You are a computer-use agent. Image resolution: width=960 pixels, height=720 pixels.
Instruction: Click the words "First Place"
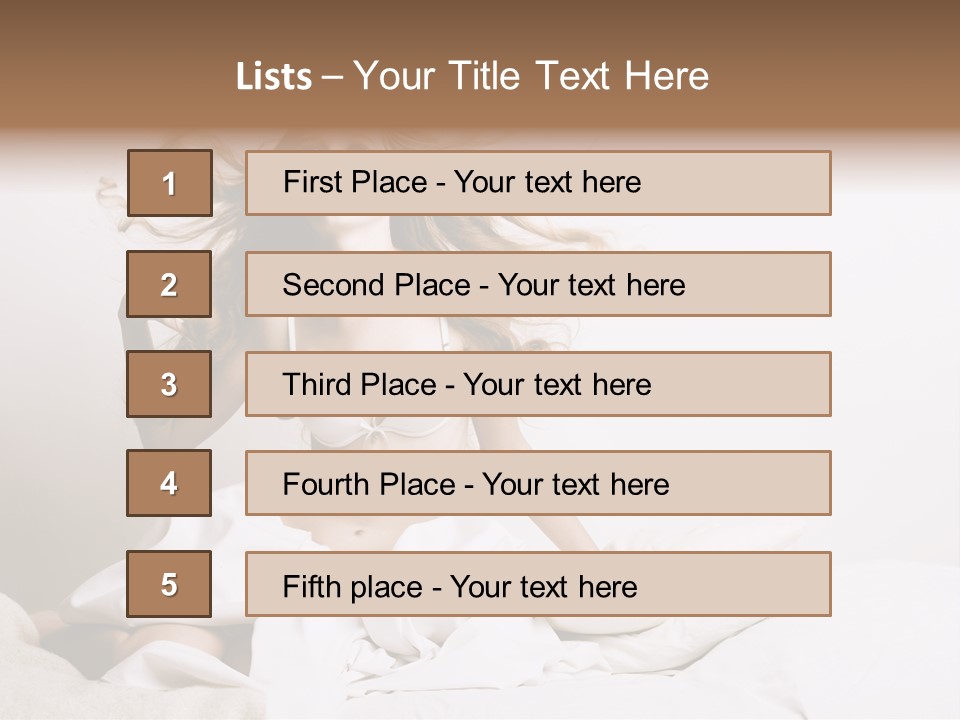tap(355, 182)
